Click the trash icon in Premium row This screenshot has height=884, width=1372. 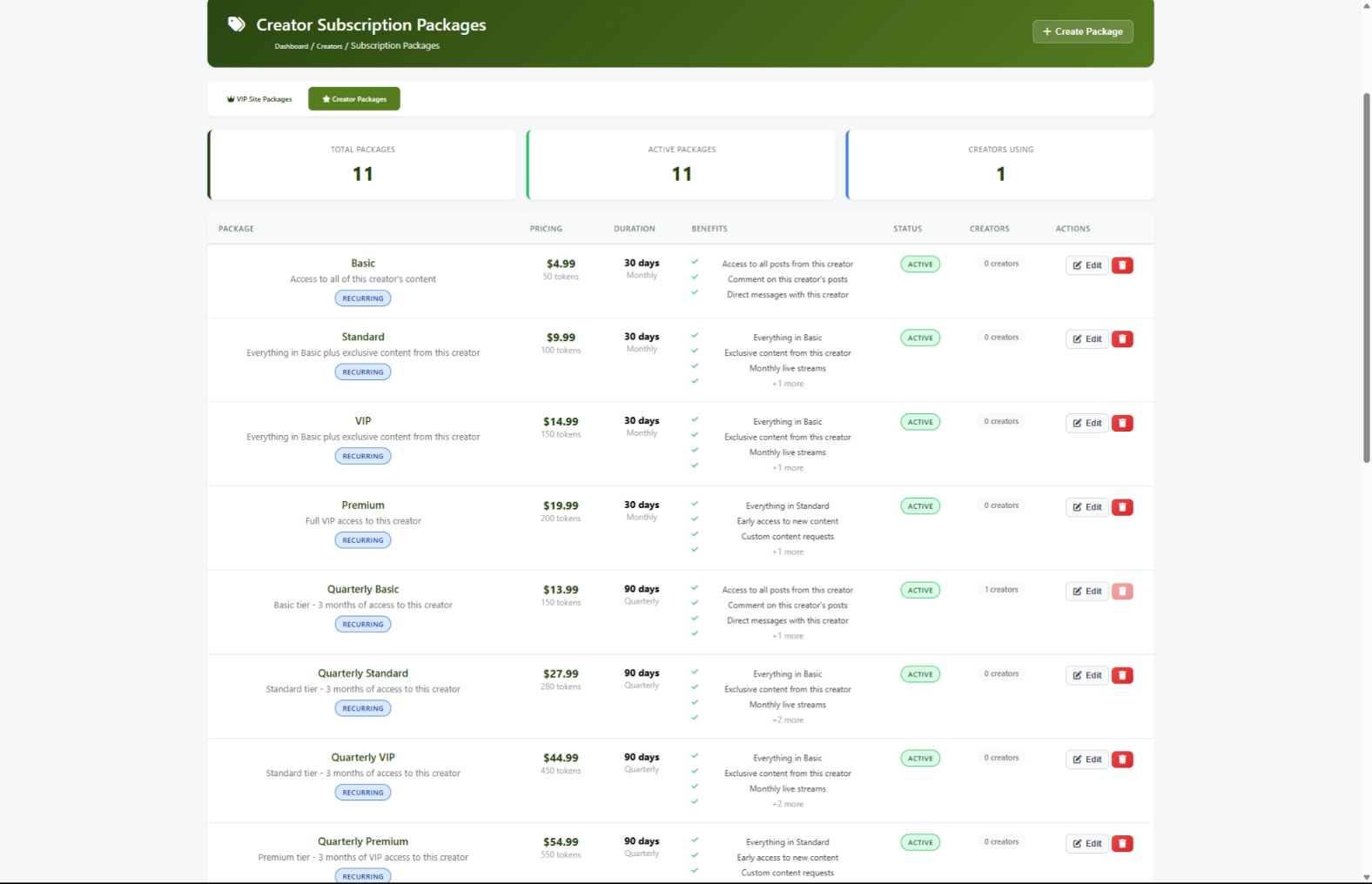[x=1122, y=507]
